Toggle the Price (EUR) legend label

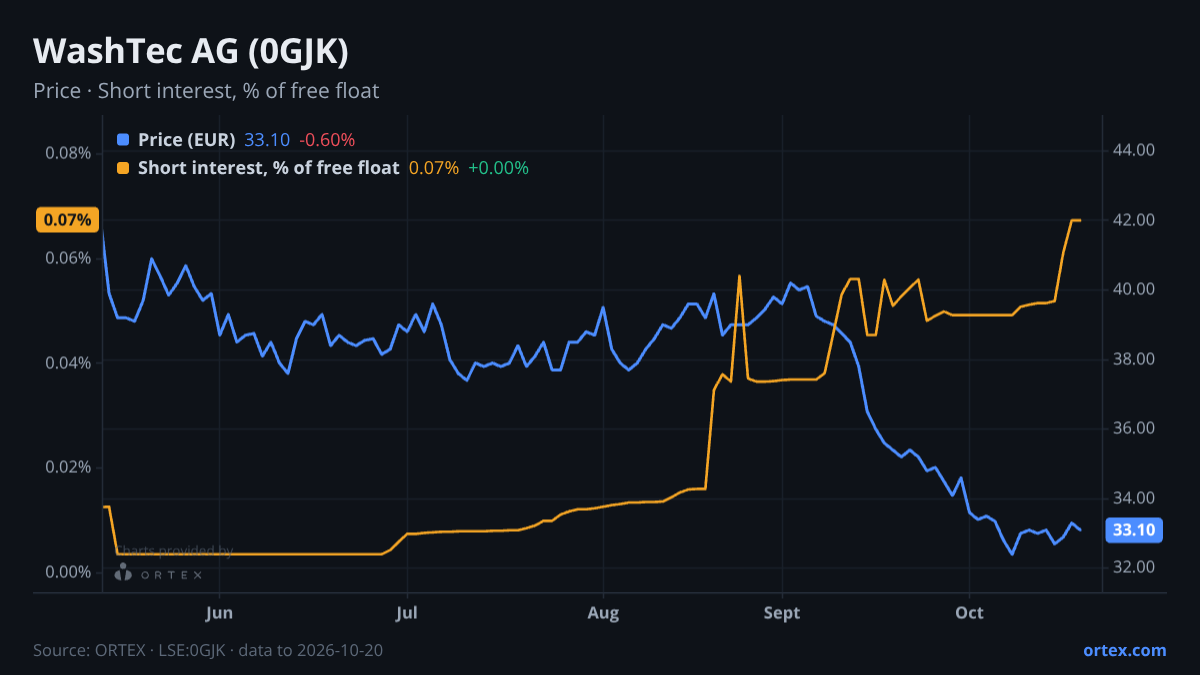point(187,140)
